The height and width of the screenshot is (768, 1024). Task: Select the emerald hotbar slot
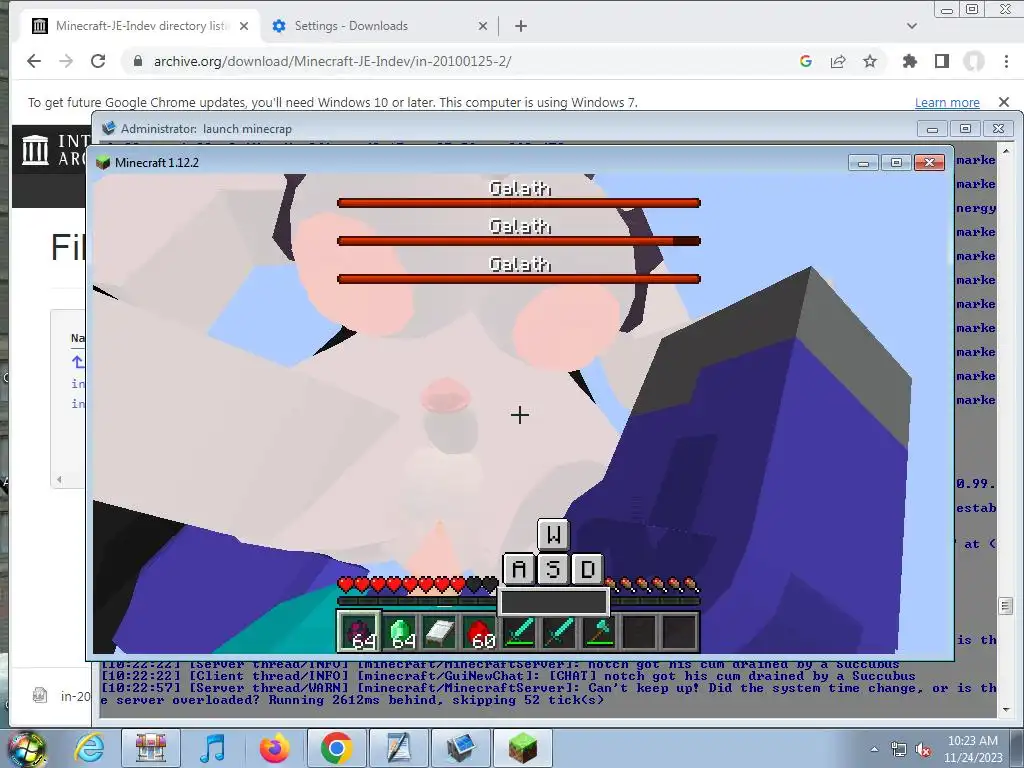point(399,632)
